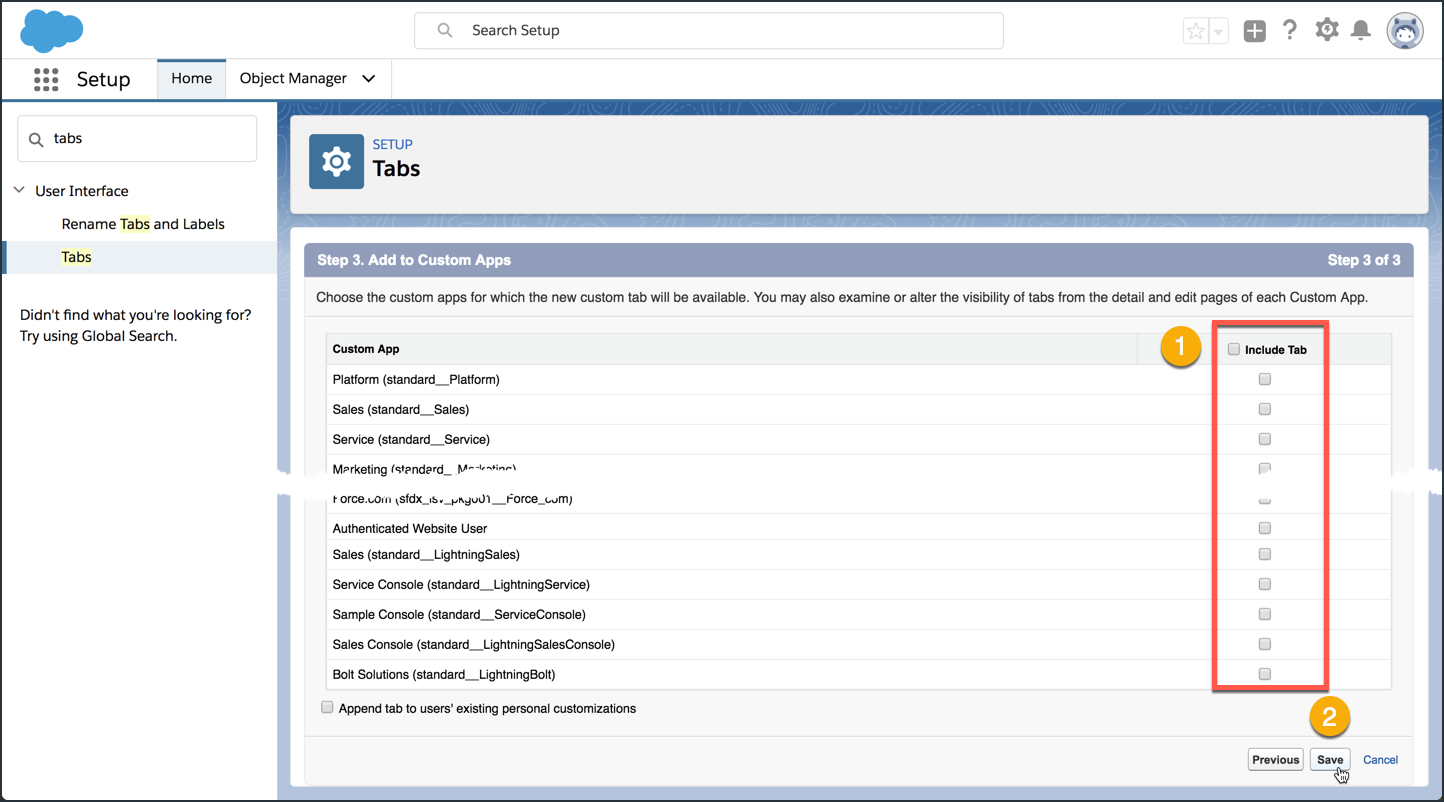Click the Salesforce cloud logo

point(52,31)
